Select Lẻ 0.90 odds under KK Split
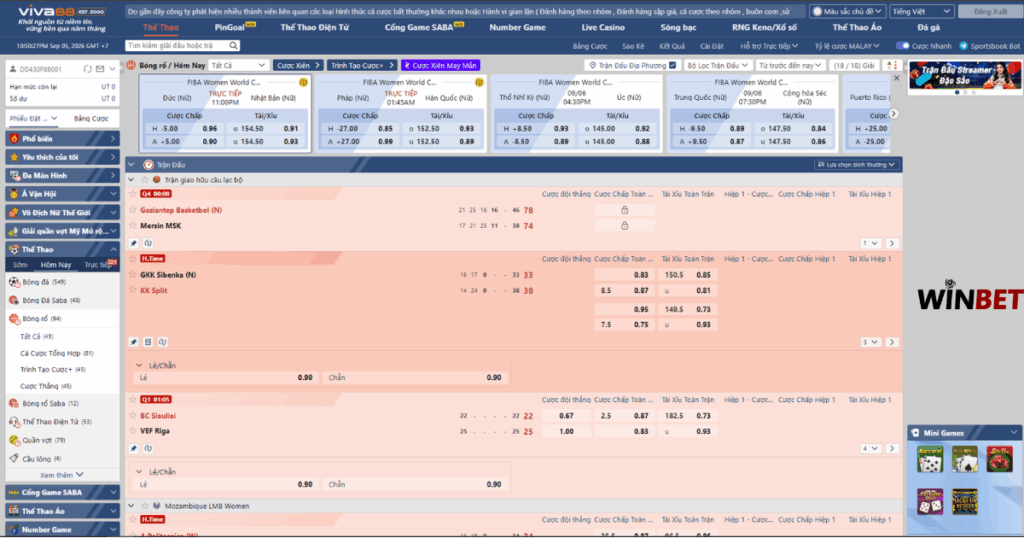The height and width of the screenshot is (538, 1024). (x=225, y=377)
